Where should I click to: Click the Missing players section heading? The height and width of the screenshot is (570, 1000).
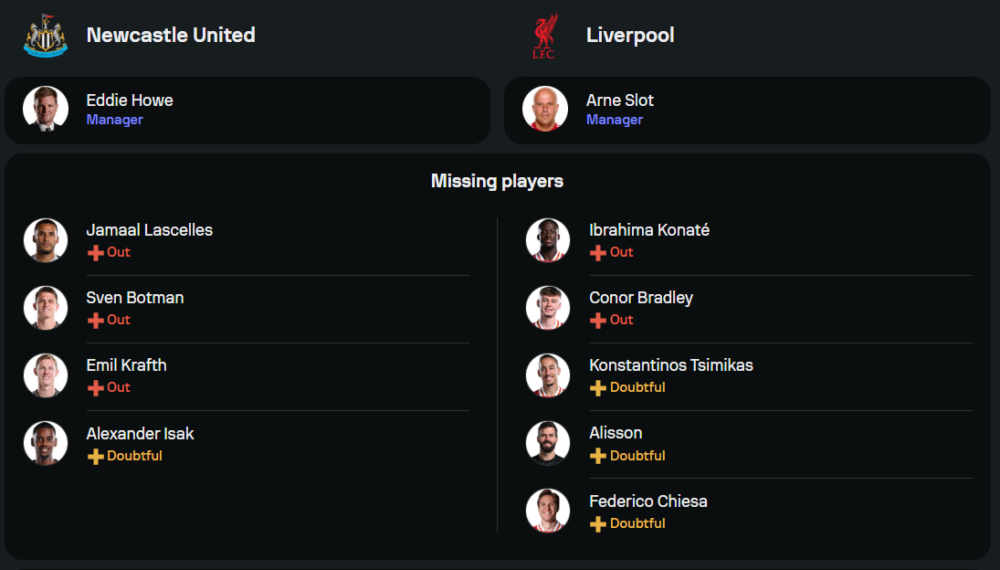coord(497,181)
